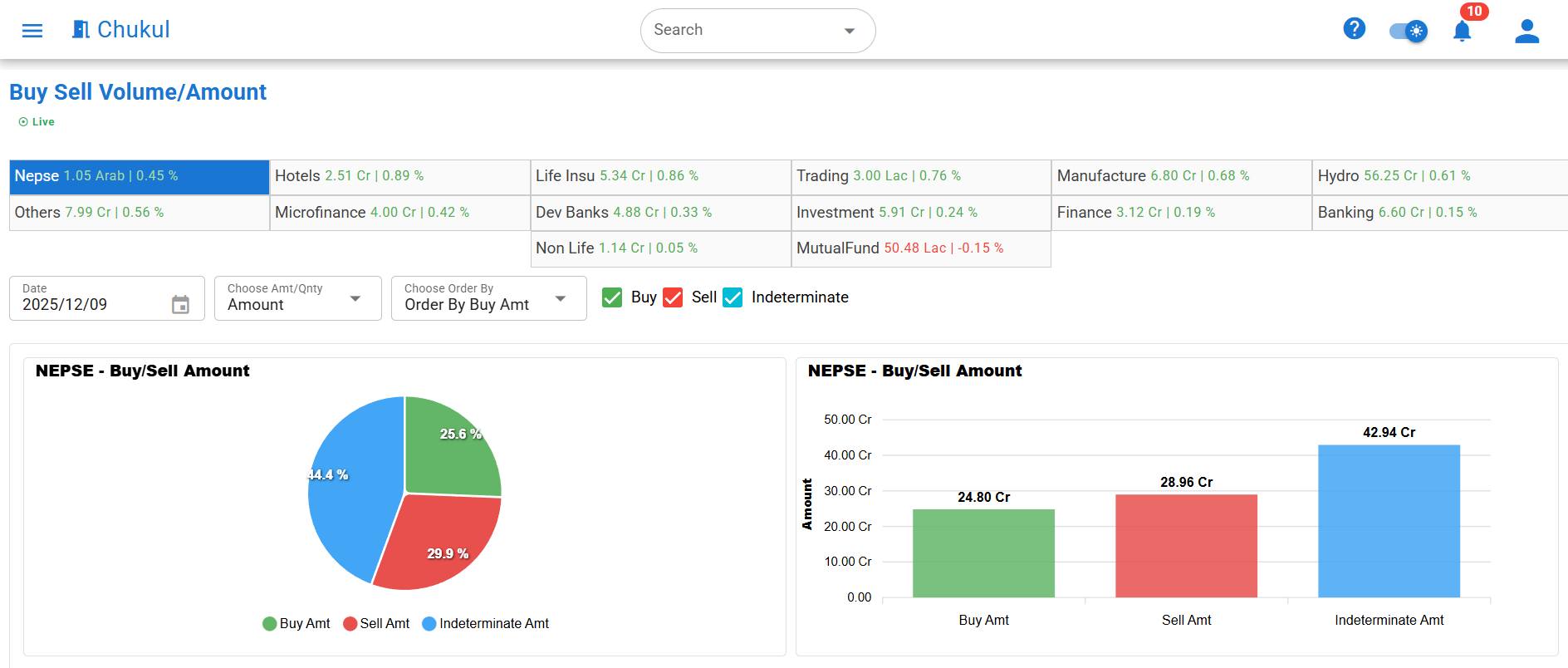Toggle Indeterminate Amt legend blue swatch
1568x668 pixels.
click(x=429, y=624)
